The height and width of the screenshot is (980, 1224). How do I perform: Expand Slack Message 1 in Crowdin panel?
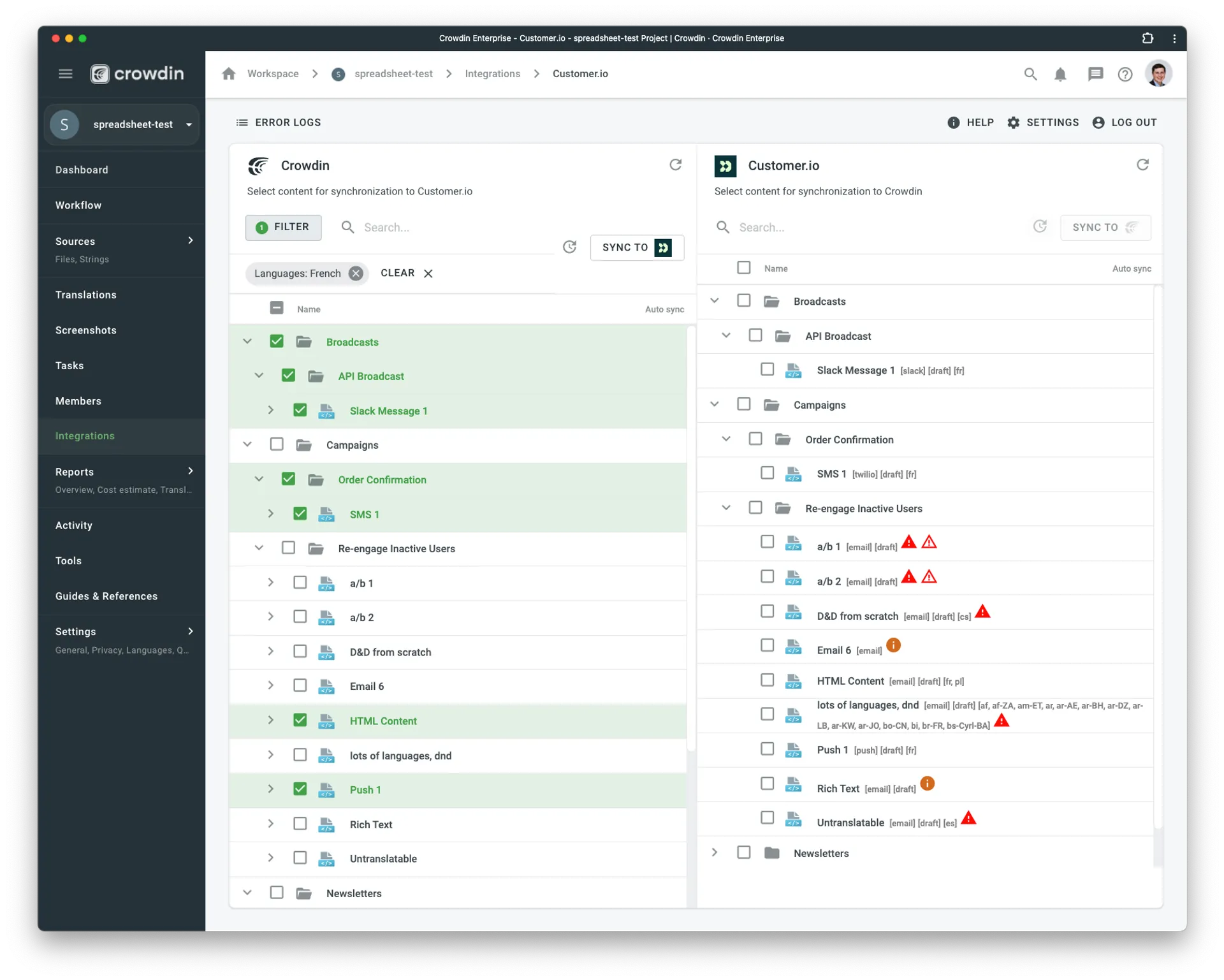tap(271, 410)
